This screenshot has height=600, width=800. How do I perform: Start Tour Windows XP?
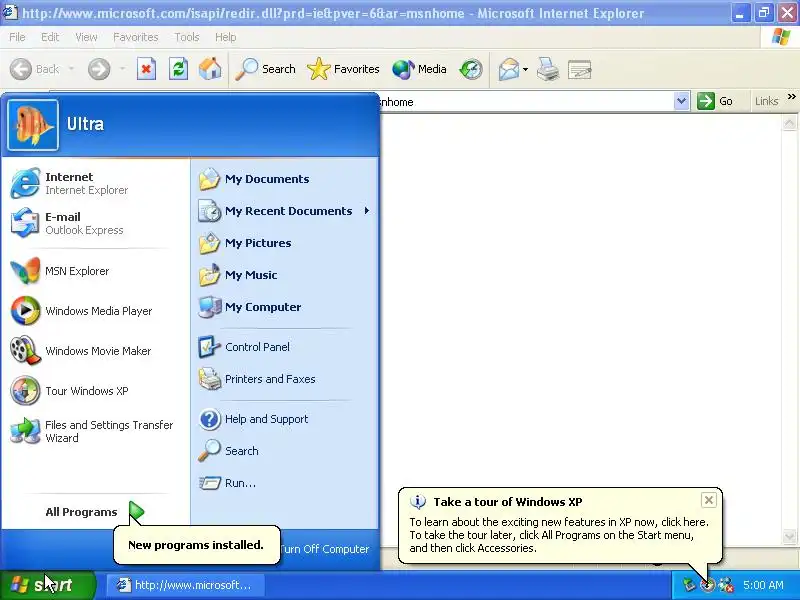coord(95,391)
